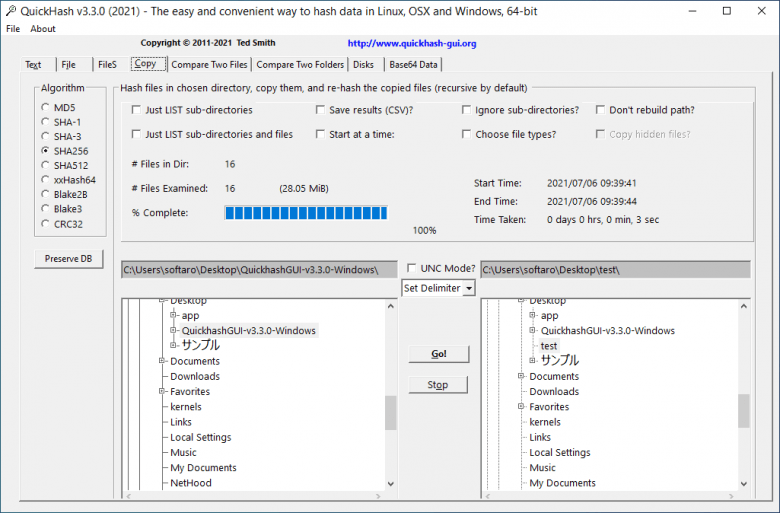This screenshot has width=780, height=513.
Task: Switch to the Compare Two Files tab
Action: pyautogui.click(x=209, y=65)
